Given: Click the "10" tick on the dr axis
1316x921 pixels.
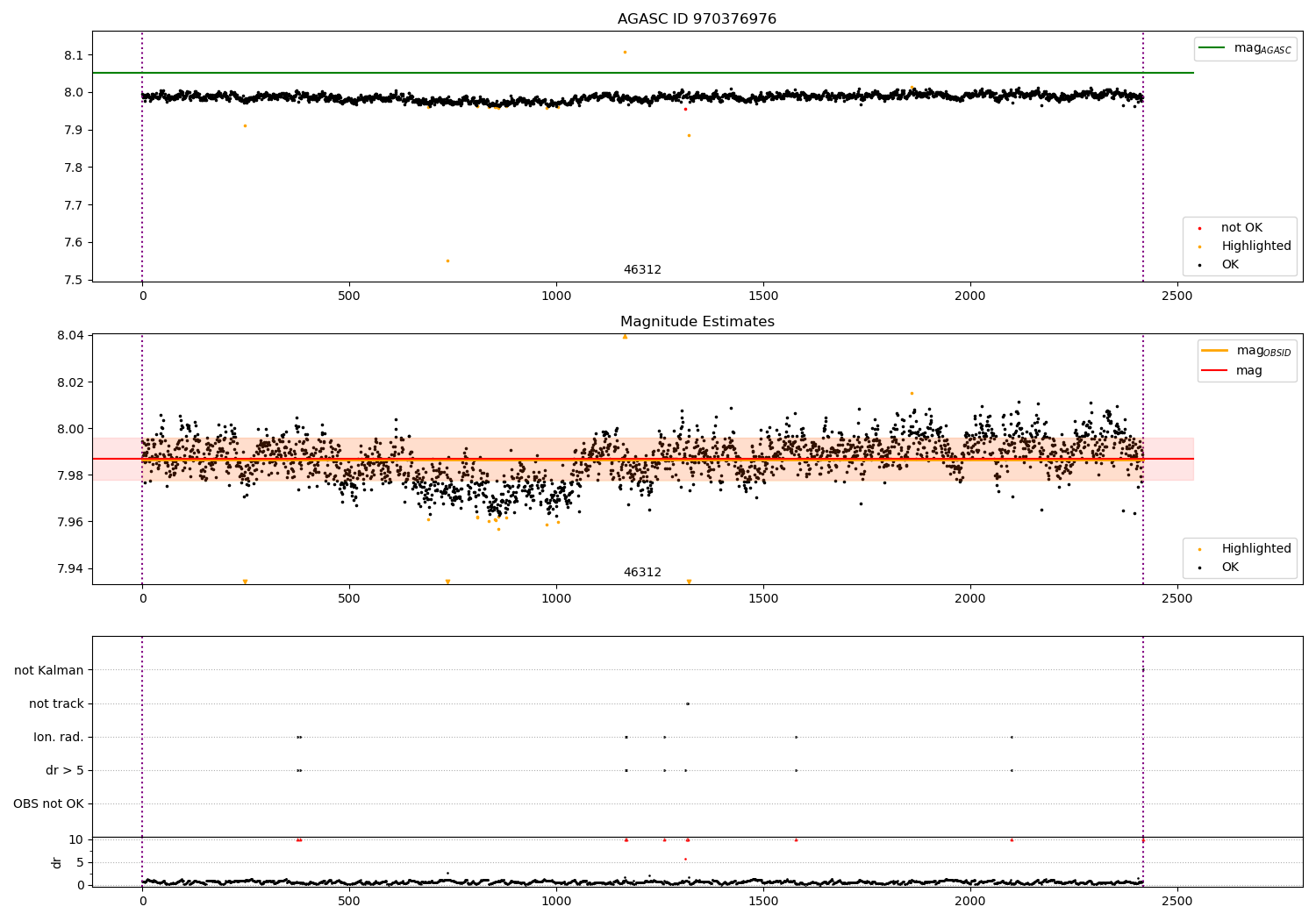Looking at the screenshot, I should click(76, 840).
